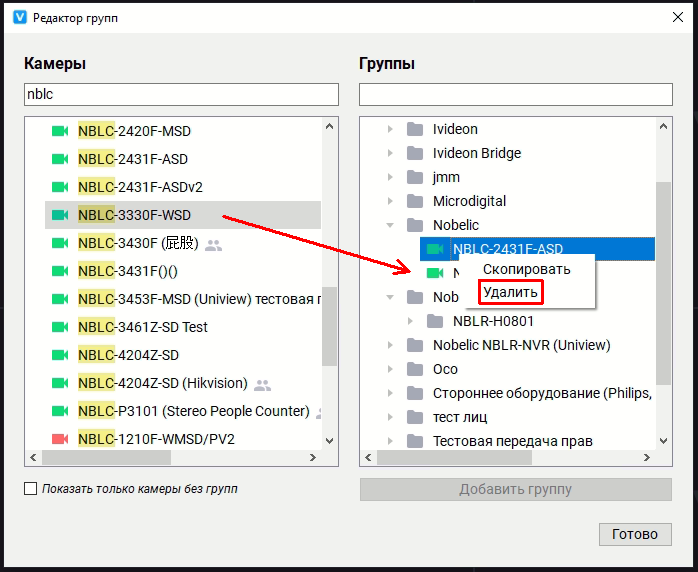Viewport: 698px width, 572px height.
Task: Click cameras list scroll left arrow
Action: point(33,458)
